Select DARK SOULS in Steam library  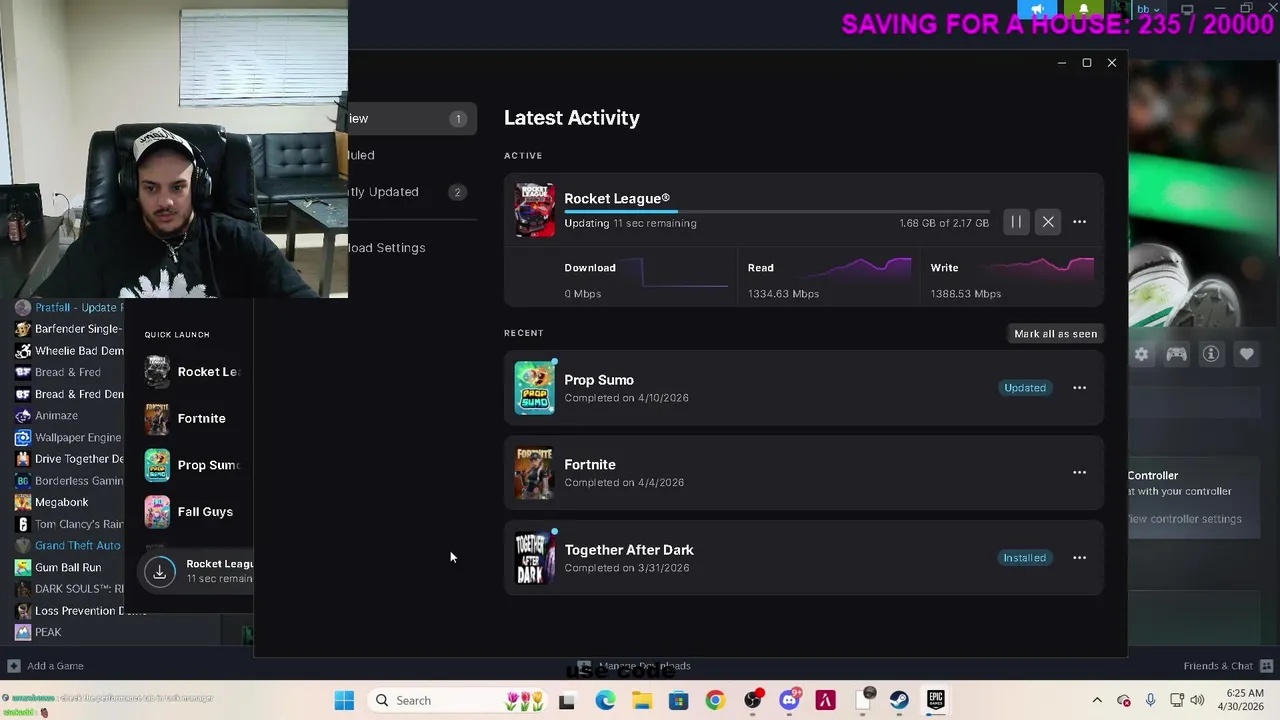[68, 589]
